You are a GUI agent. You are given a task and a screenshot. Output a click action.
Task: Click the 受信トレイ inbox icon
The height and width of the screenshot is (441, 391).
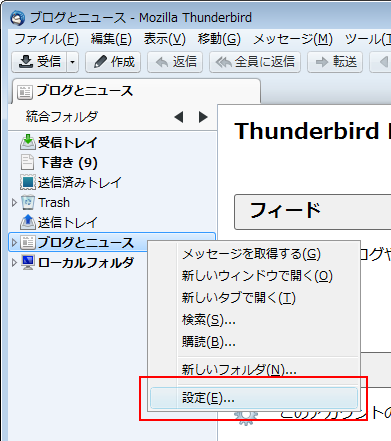[x=28, y=142]
